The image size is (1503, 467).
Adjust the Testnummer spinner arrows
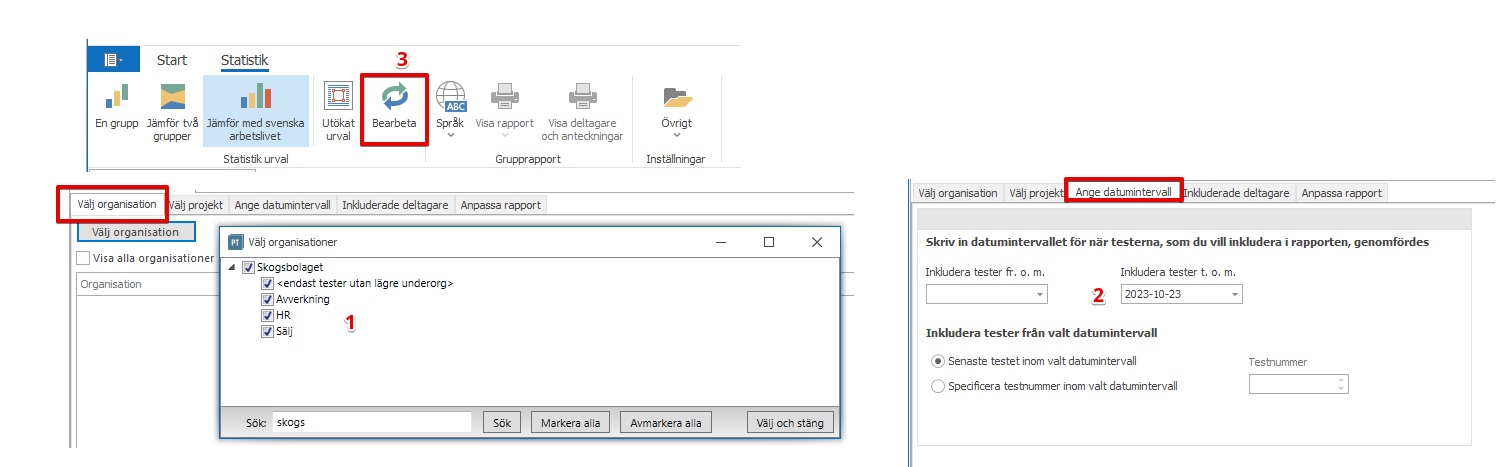click(1341, 385)
